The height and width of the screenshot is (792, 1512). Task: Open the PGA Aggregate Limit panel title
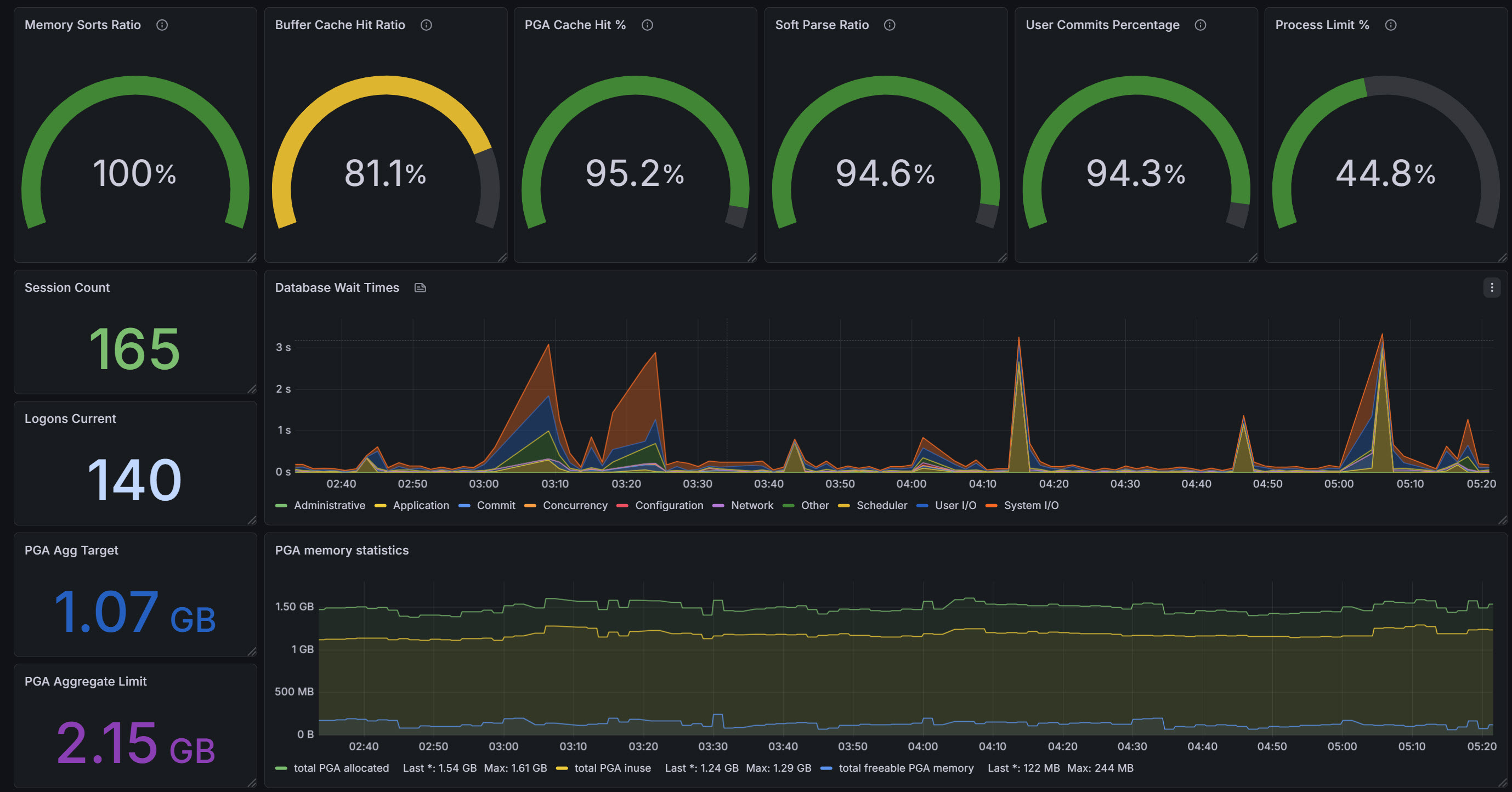86,681
